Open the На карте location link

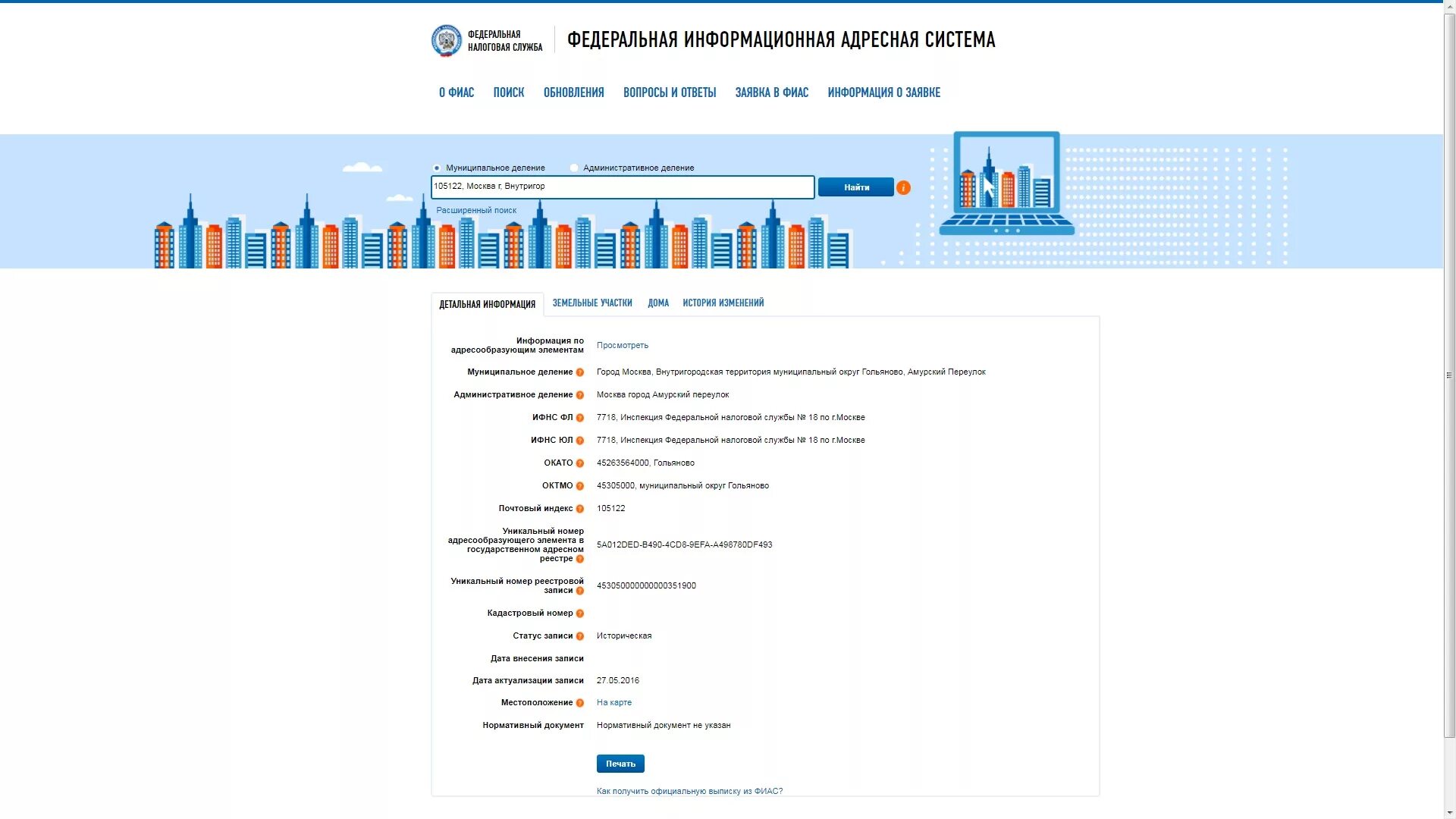(614, 703)
